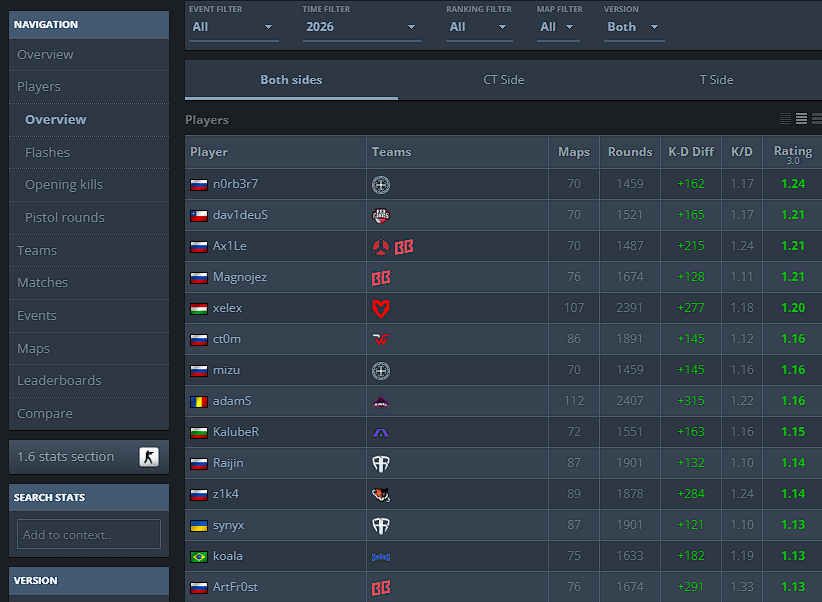
Task: Switch to the CT Side tab
Action: click(x=504, y=80)
